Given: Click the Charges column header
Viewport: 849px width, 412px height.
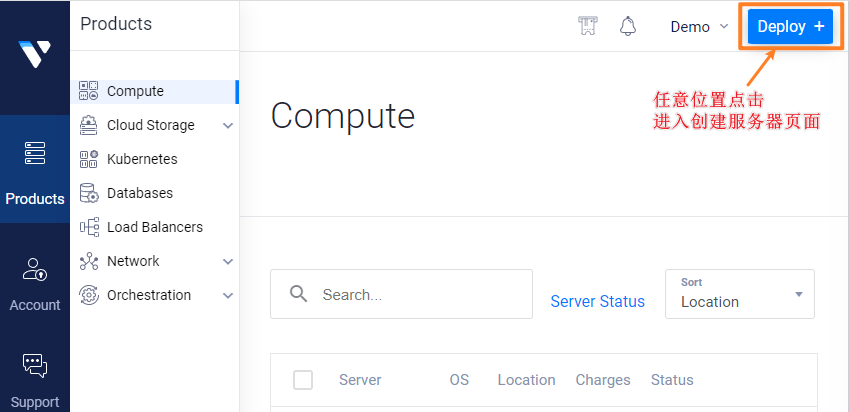Looking at the screenshot, I should pyautogui.click(x=603, y=380).
